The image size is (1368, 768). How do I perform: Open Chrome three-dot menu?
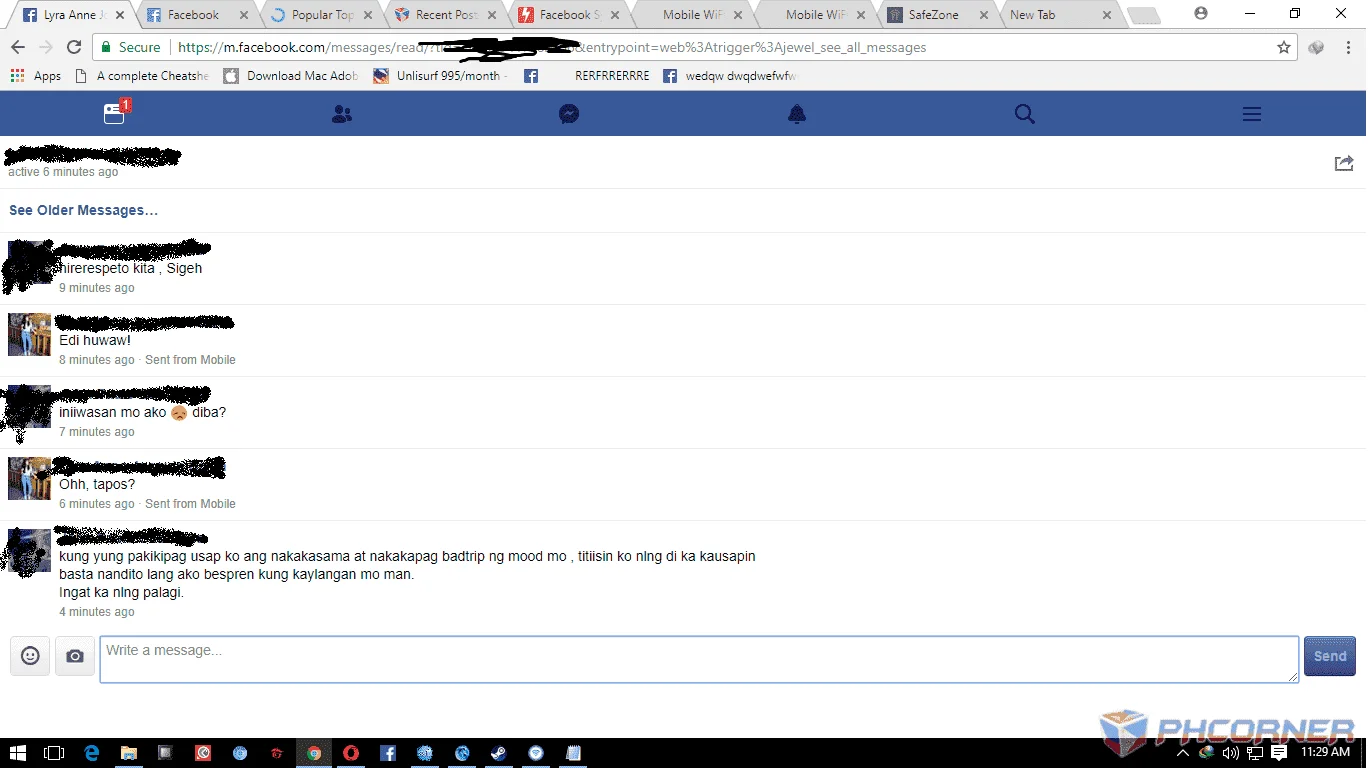(1347, 47)
